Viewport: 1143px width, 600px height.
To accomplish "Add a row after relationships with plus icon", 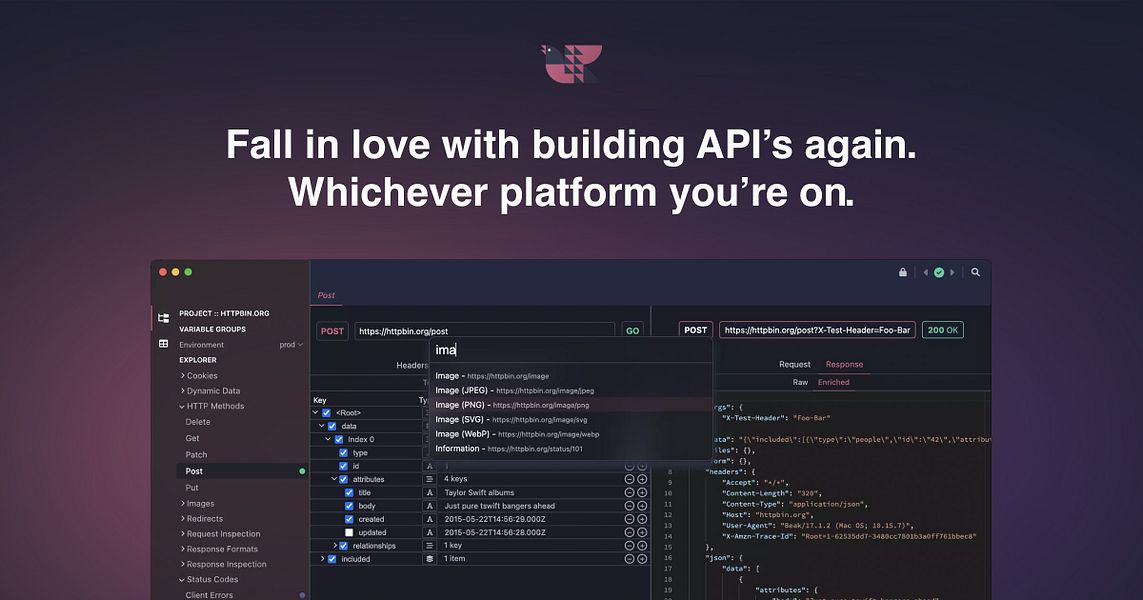I will click(642, 545).
